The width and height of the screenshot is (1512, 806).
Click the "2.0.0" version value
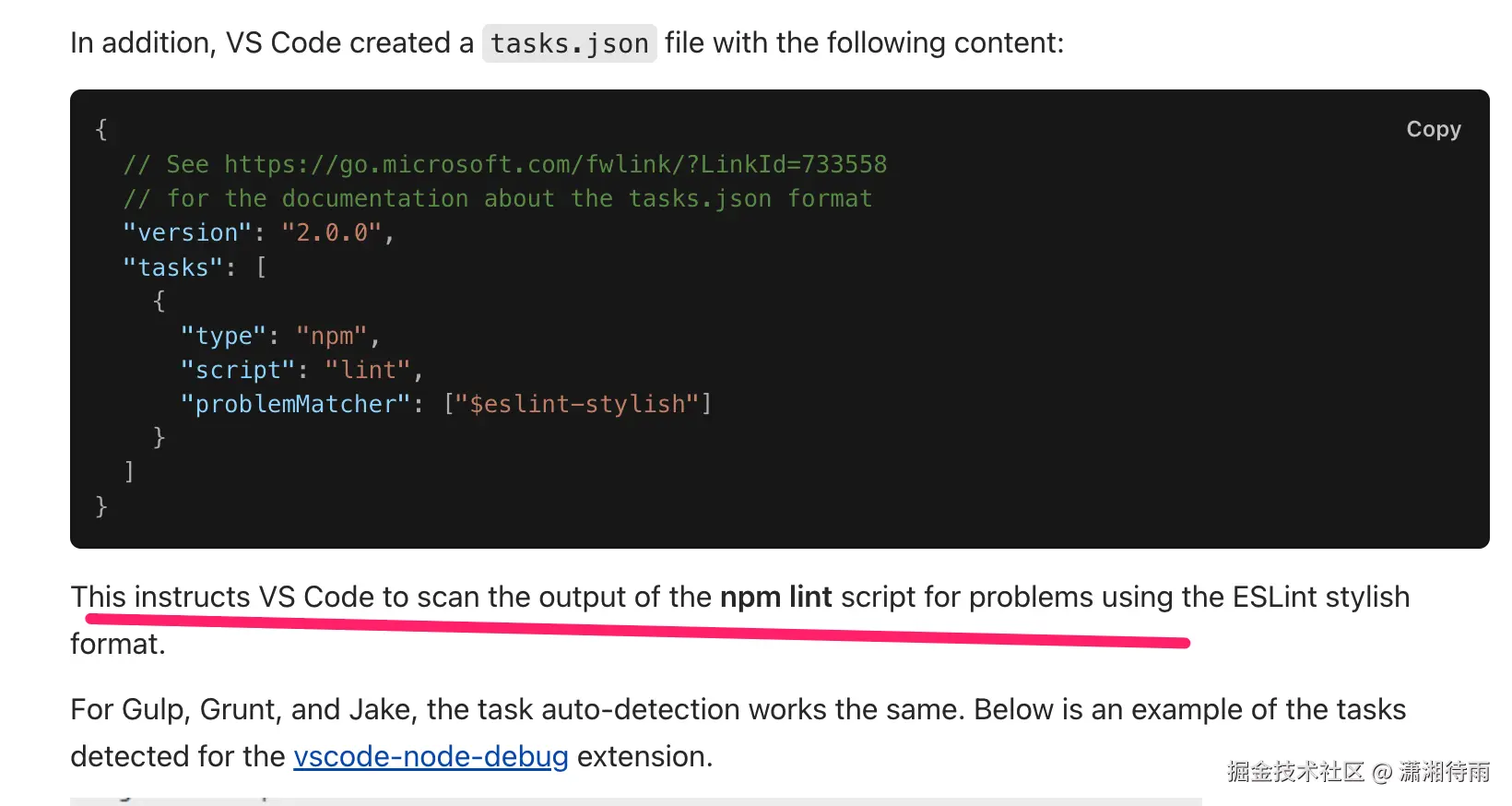pos(331,232)
